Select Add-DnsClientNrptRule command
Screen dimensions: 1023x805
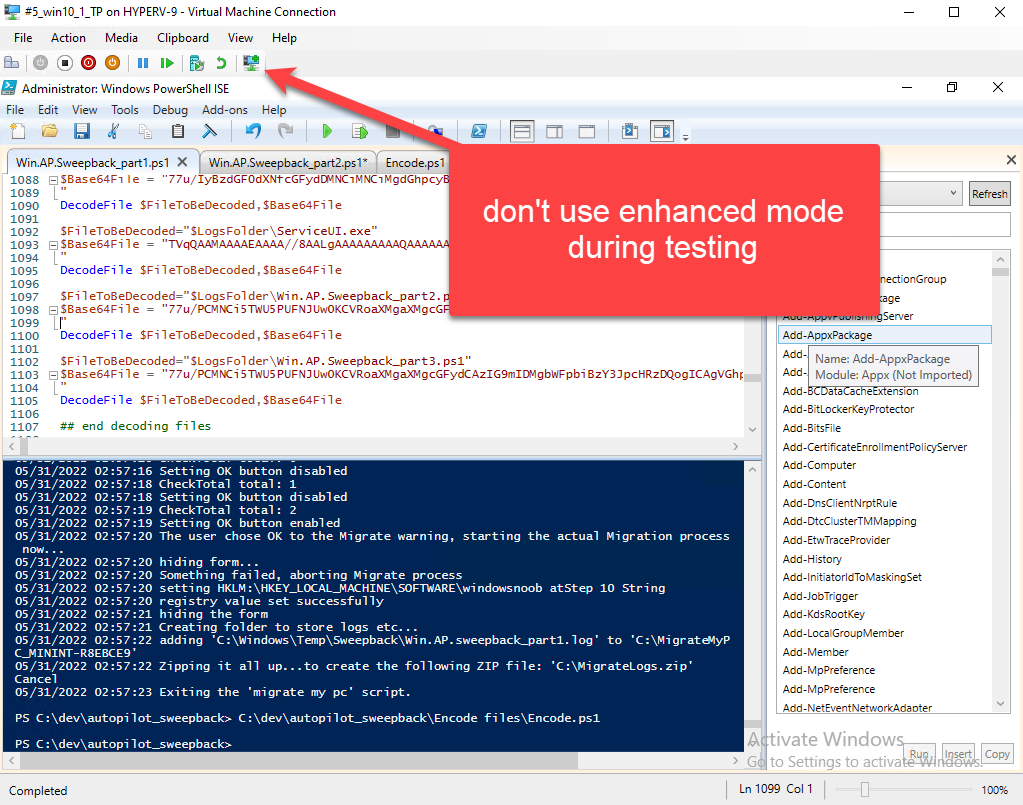(x=840, y=503)
